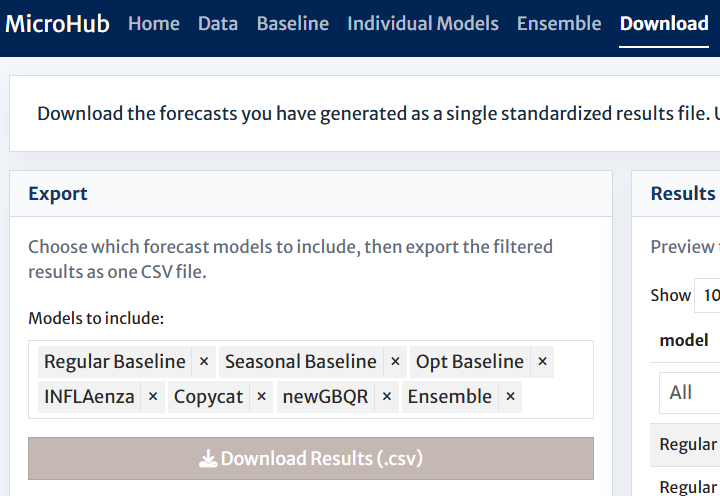
Task: Open the Show entries dropdown
Action: point(708,295)
